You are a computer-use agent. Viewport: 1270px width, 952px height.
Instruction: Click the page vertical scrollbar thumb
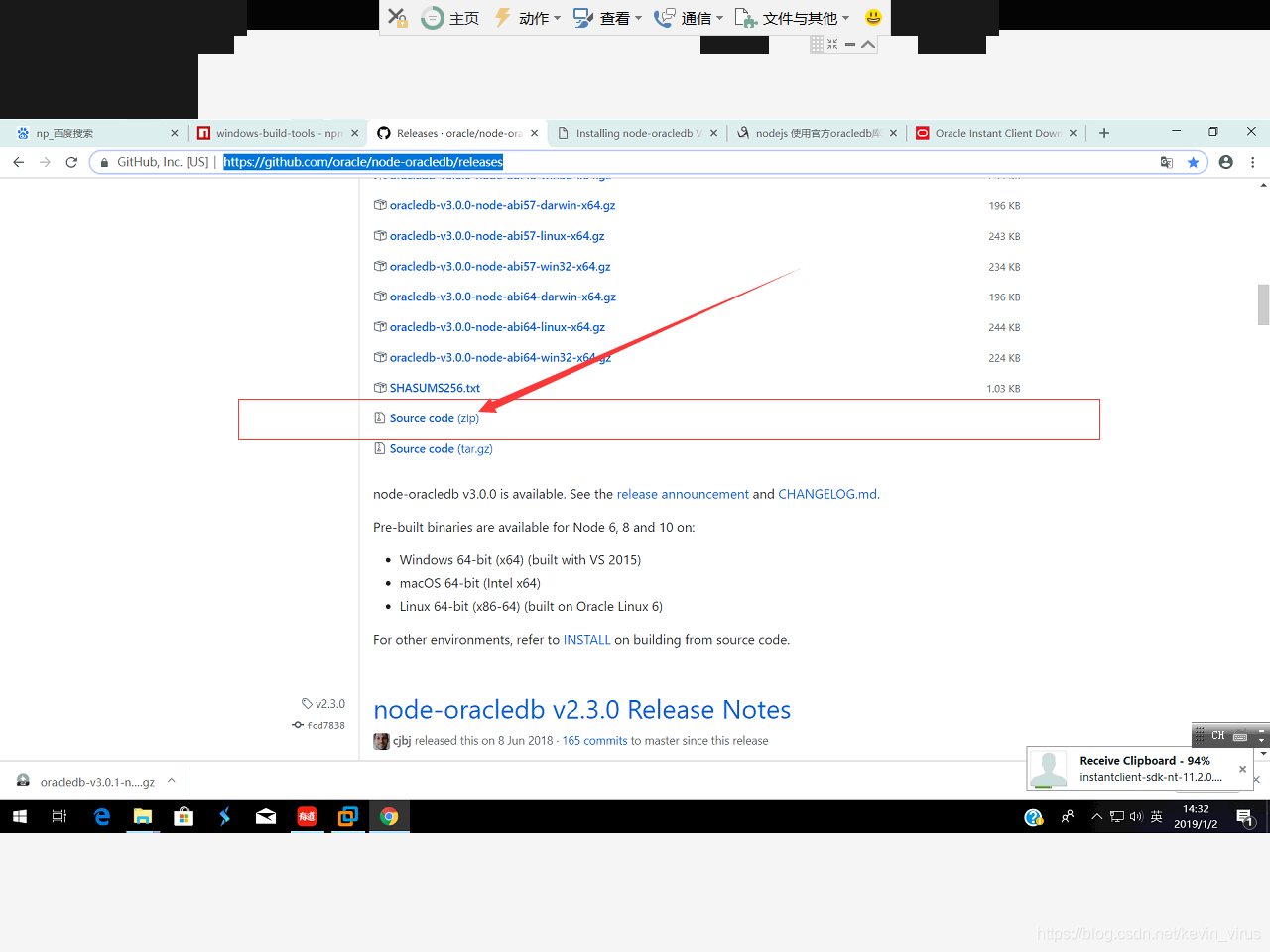point(1263,304)
